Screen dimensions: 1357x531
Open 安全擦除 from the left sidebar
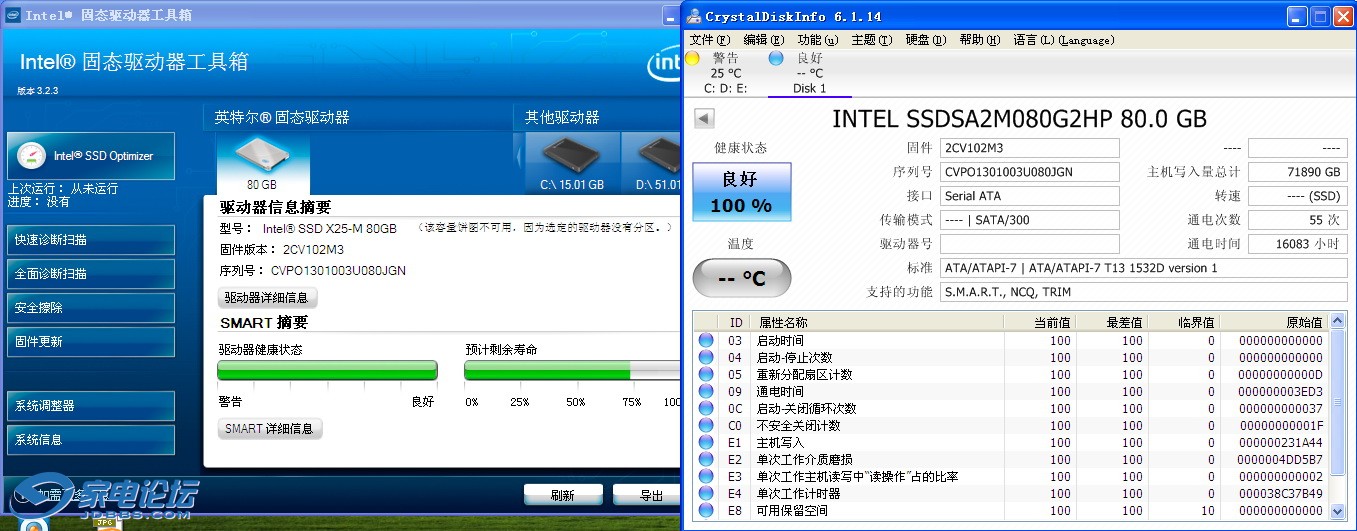[x=90, y=308]
